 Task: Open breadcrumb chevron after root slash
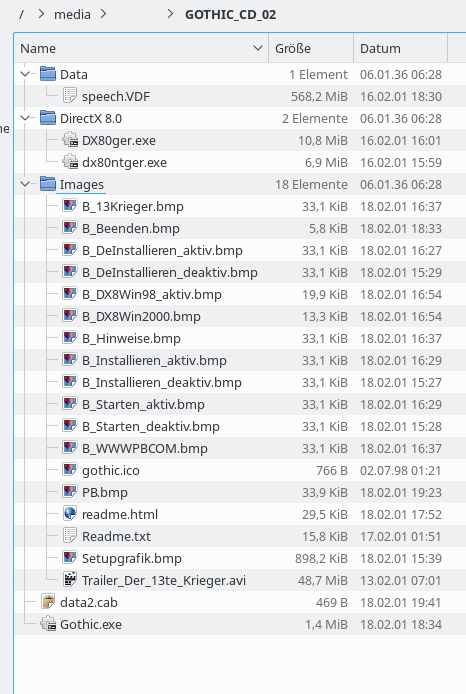coord(41,14)
